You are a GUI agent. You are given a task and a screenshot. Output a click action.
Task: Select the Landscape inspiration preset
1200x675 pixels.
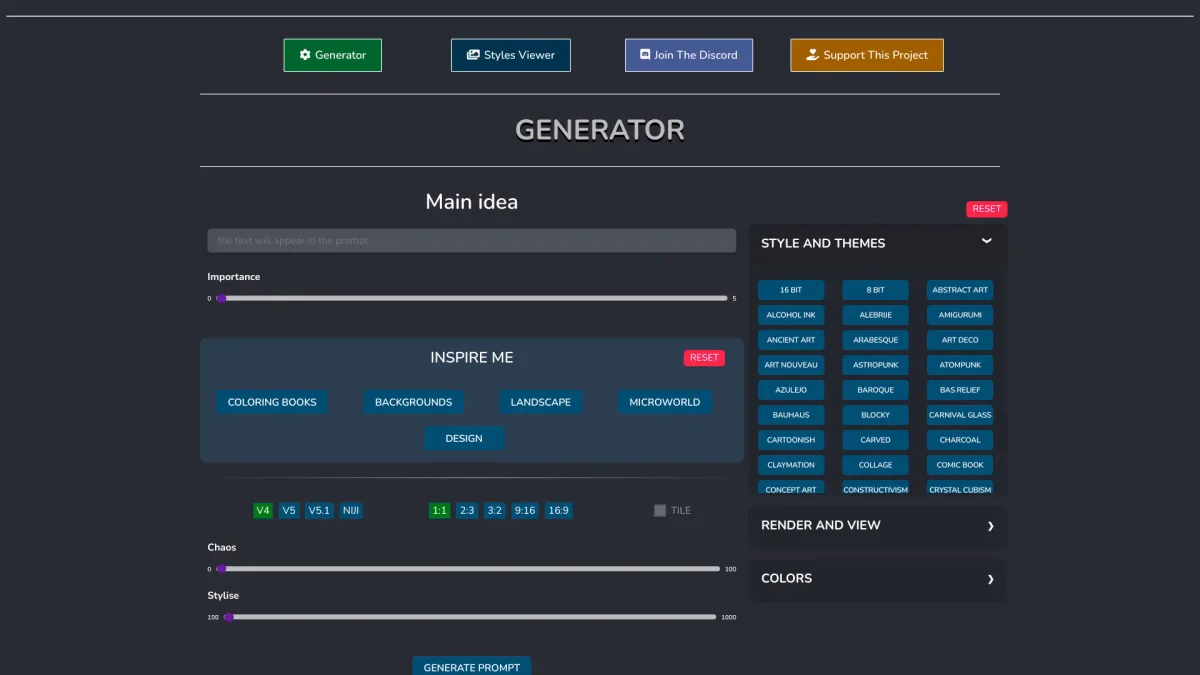coord(540,402)
